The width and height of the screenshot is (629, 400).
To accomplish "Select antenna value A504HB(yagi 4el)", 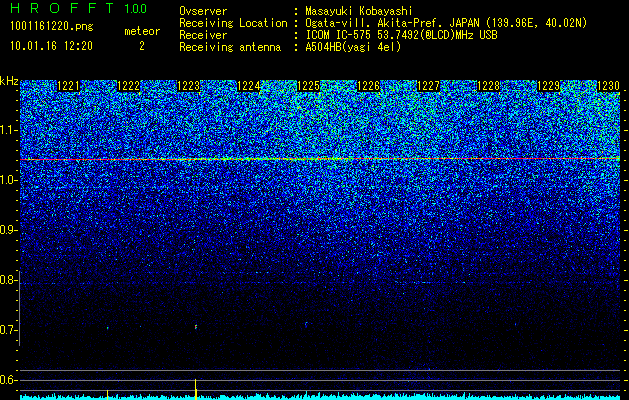I will tap(353, 47).
